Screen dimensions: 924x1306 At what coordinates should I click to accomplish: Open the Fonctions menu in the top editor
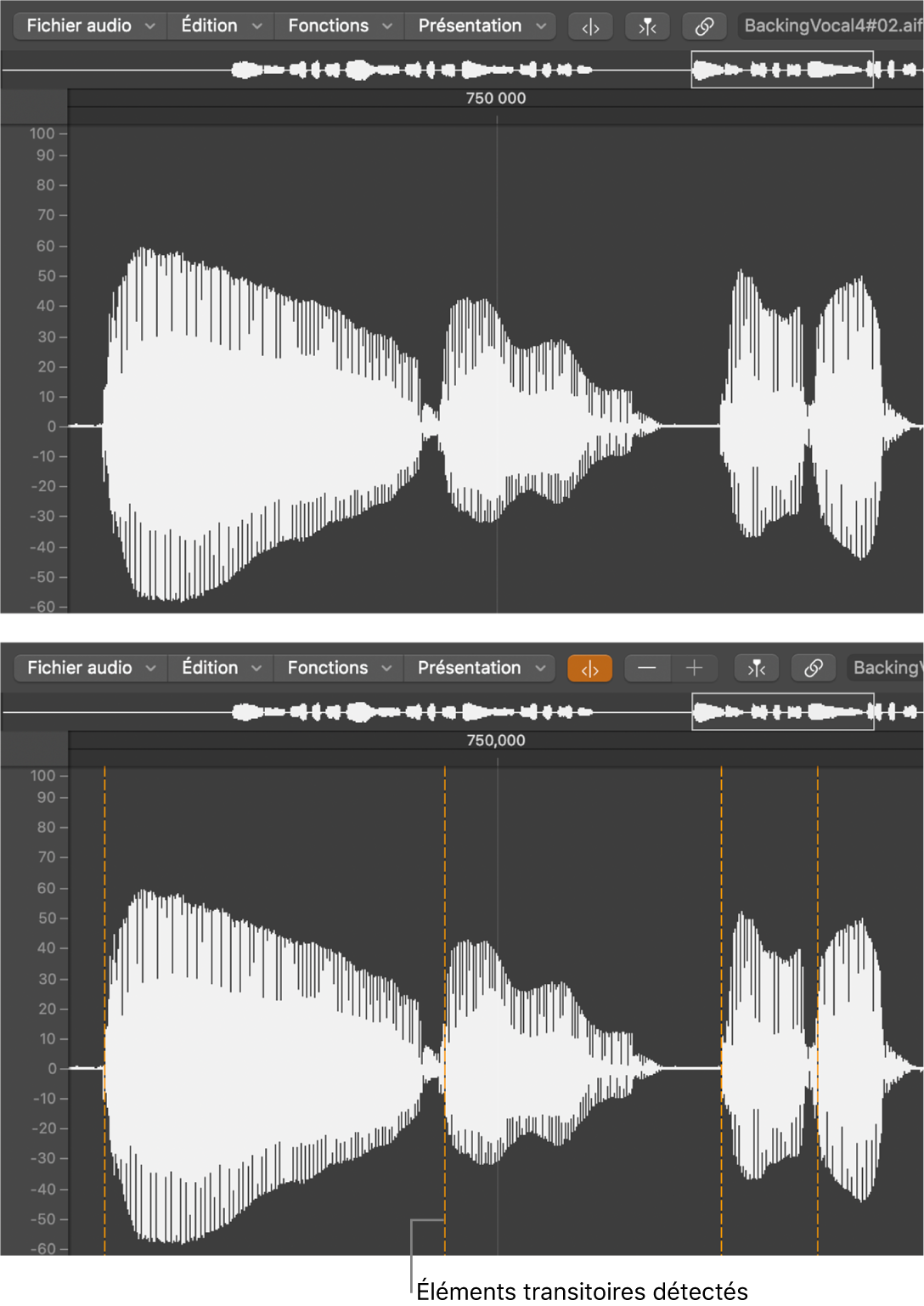pyautogui.click(x=337, y=25)
